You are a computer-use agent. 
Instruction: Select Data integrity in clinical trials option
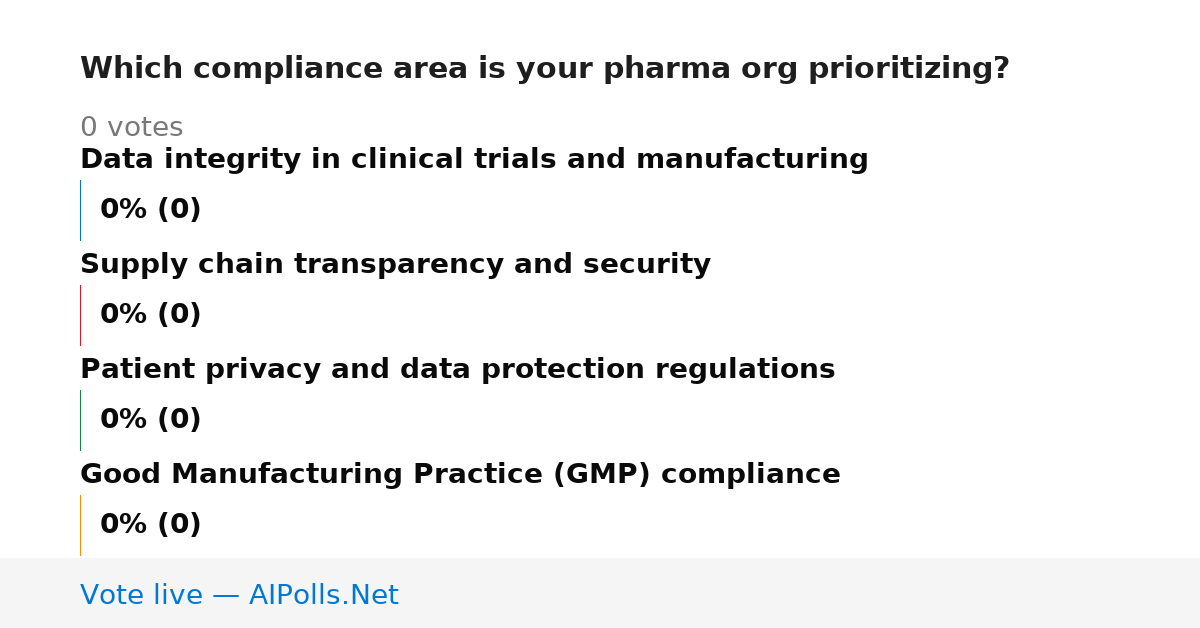click(x=474, y=160)
